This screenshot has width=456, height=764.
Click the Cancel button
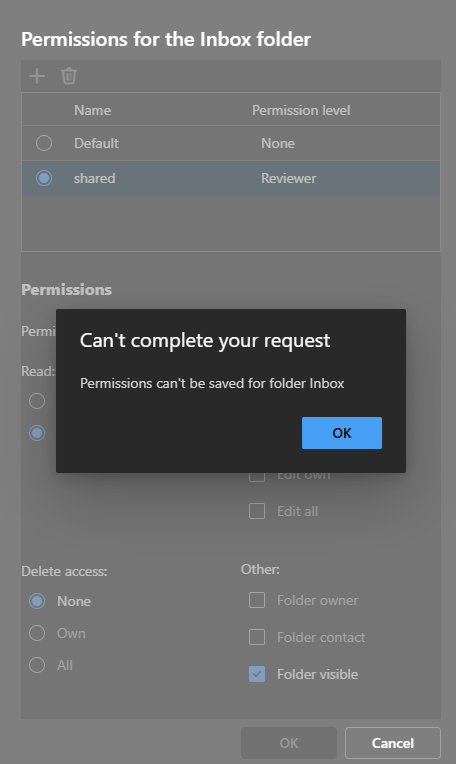click(x=393, y=743)
